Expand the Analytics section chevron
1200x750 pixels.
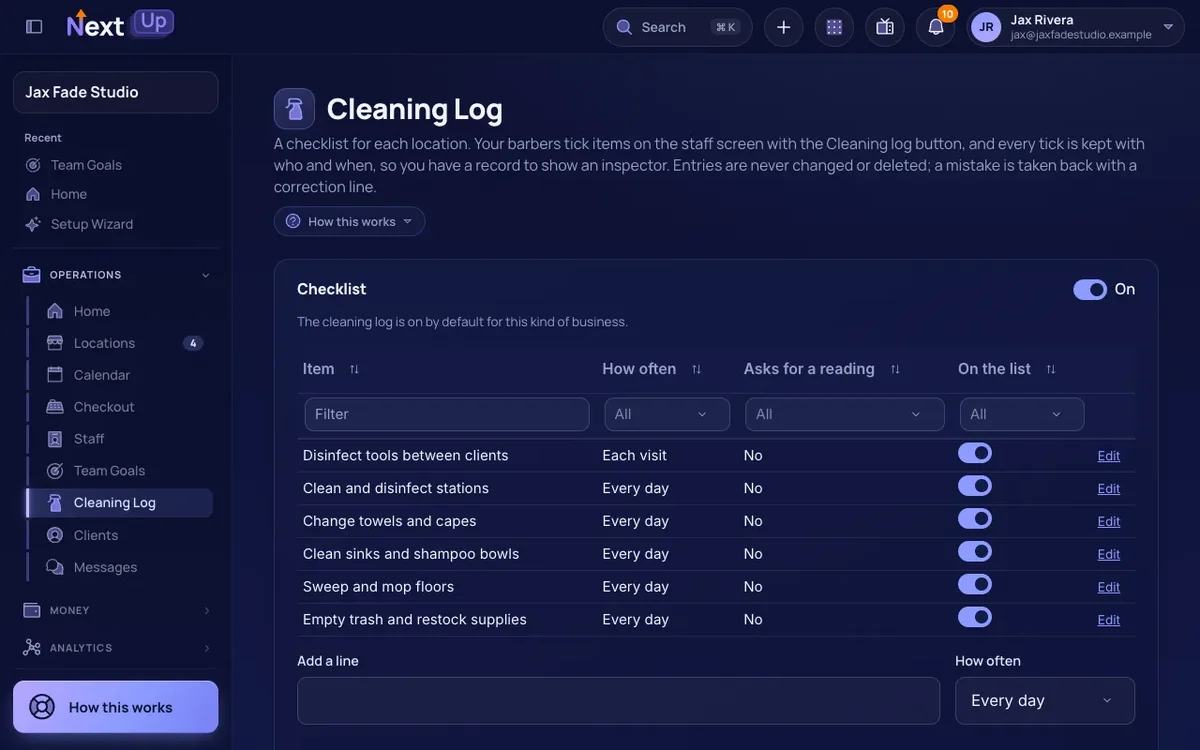[207, 648]
